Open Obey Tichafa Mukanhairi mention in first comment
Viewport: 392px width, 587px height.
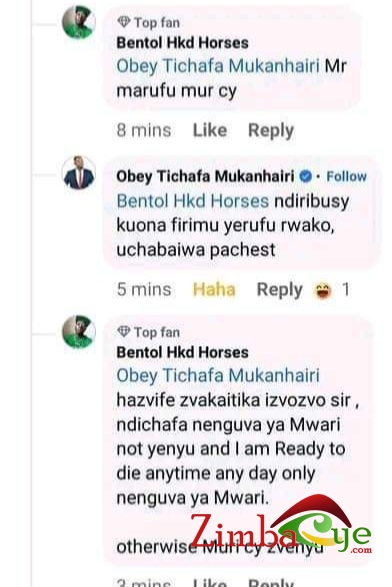pyautogui.click(x=218, y=66)
